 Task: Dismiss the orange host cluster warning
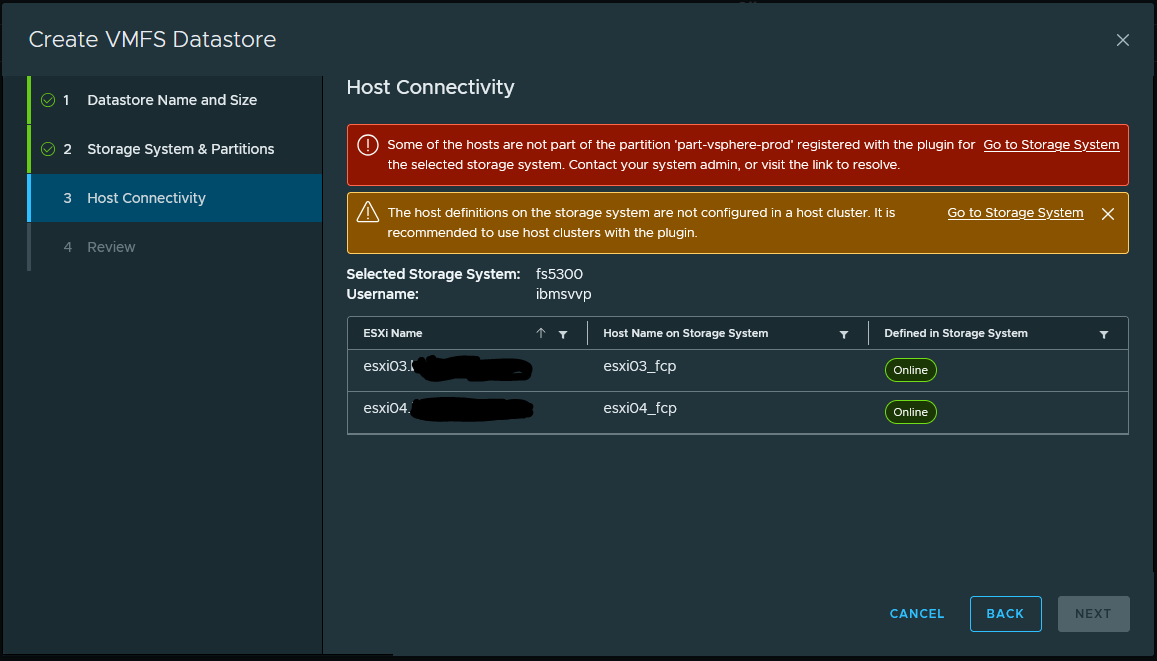click(1107, 214)
